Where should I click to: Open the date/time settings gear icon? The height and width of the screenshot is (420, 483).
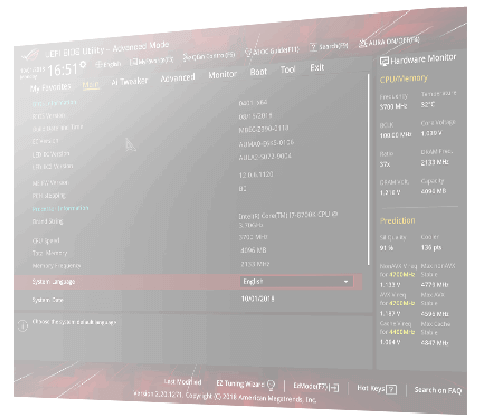[83, 64]
